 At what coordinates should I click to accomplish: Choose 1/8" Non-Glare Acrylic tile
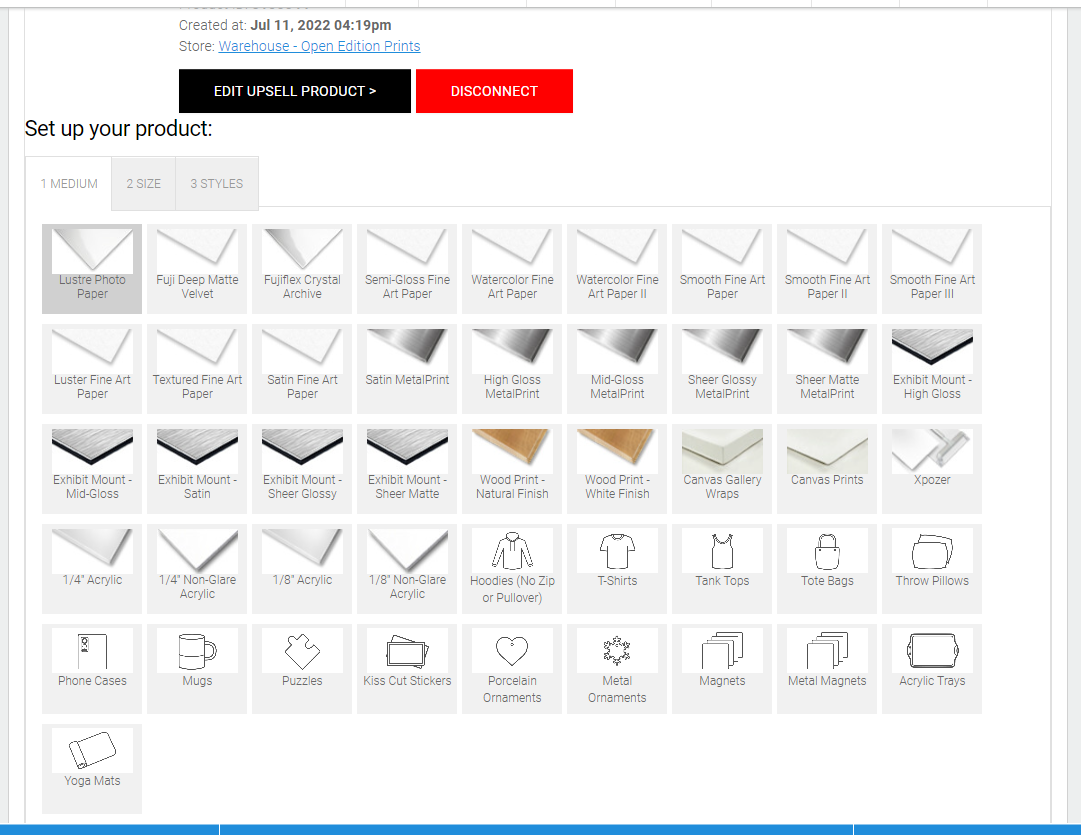[407, 569]
